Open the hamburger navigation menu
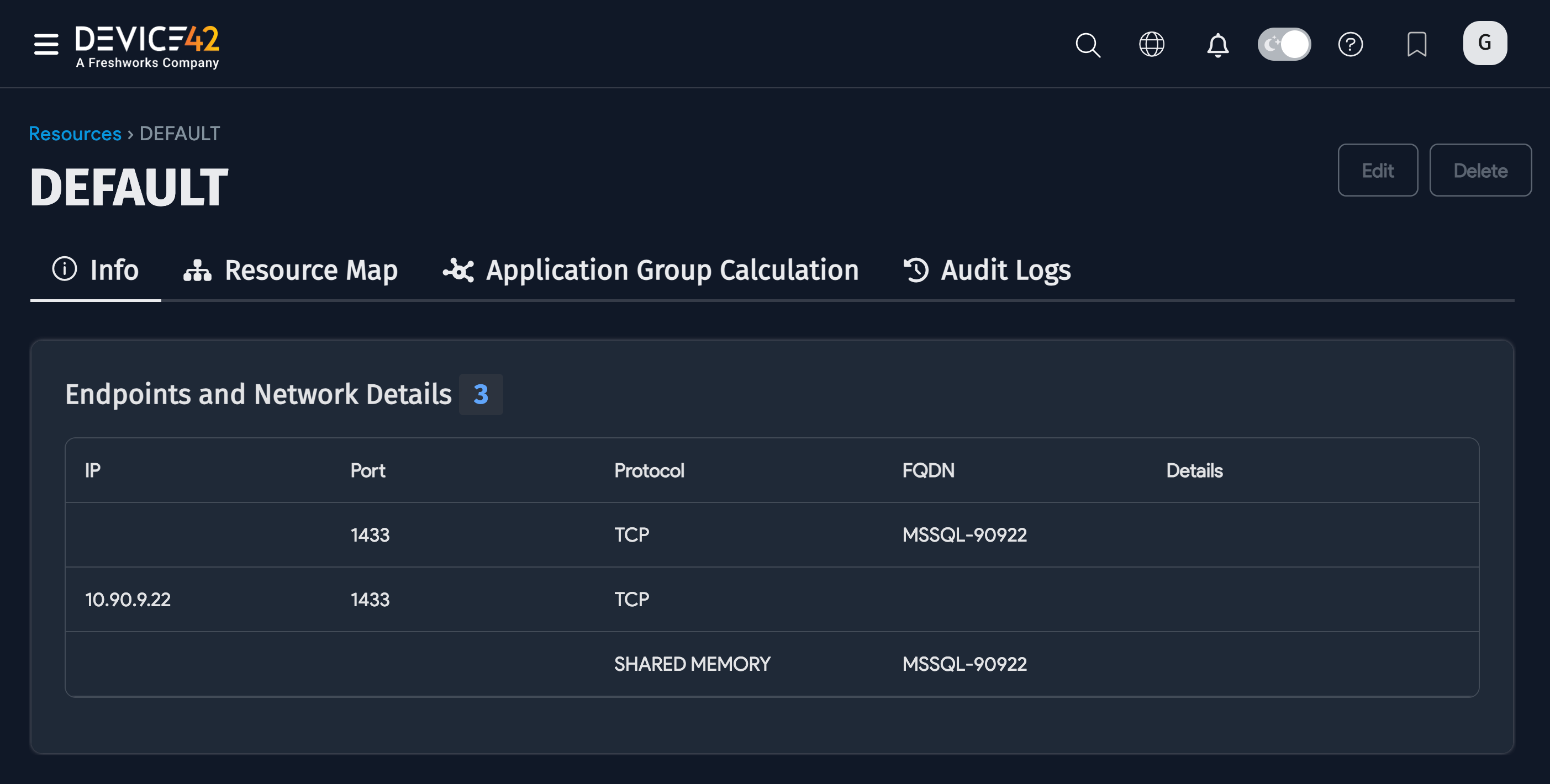Viewport: 1550px width, 784px height. 45,45
